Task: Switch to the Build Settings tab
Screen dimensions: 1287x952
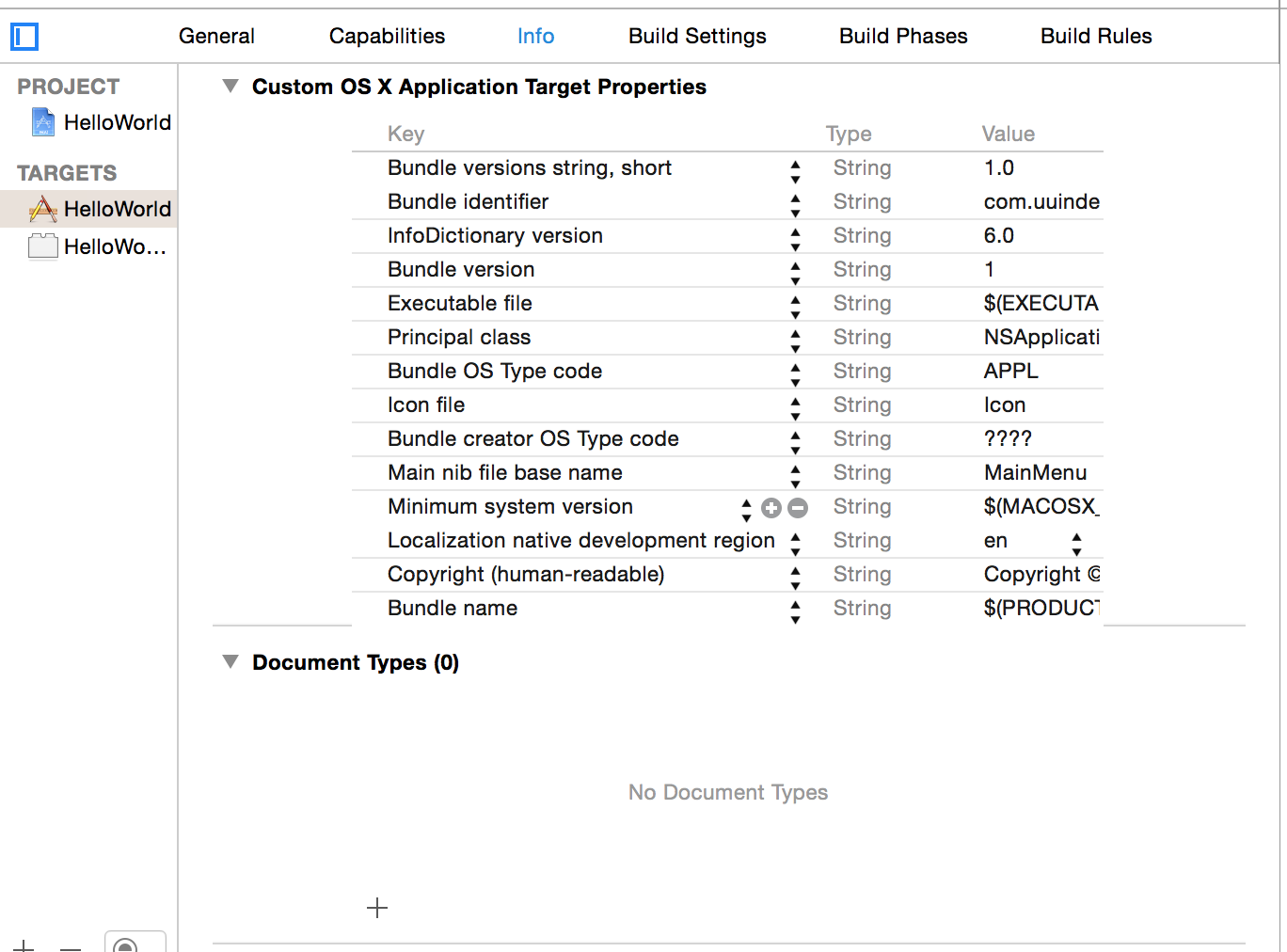Action: [697, 36]
